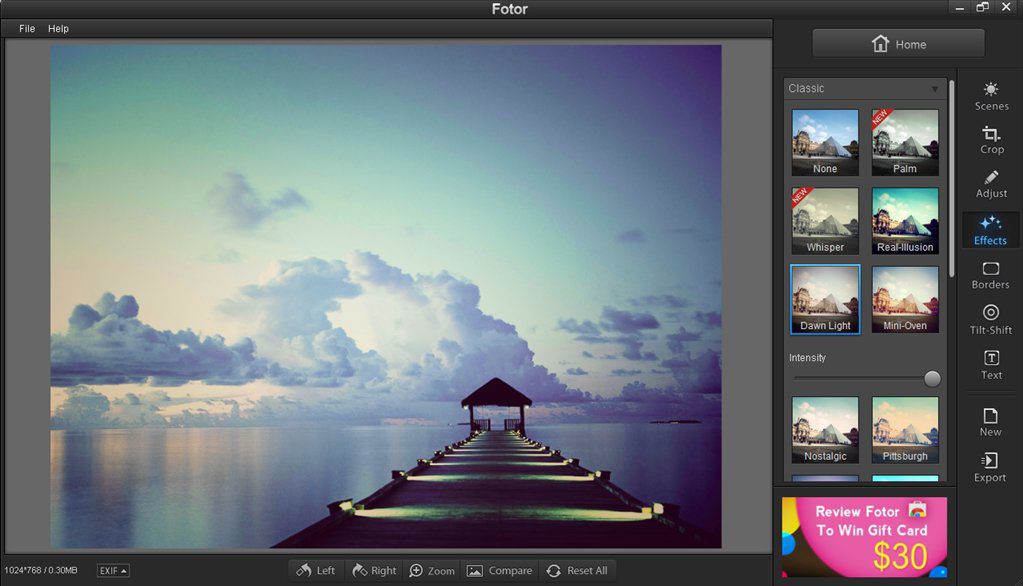1023x586 pixels.
Task: Expand the Classic effects dropdown
Action: (x=865, y=88)
